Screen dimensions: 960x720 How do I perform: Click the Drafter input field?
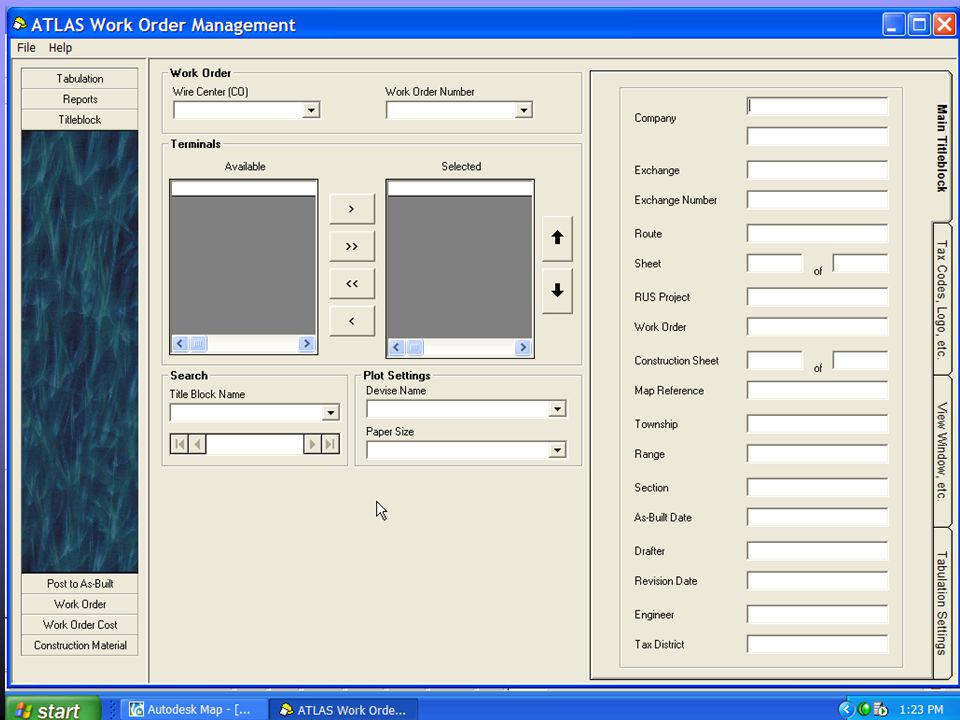(817, 551)
